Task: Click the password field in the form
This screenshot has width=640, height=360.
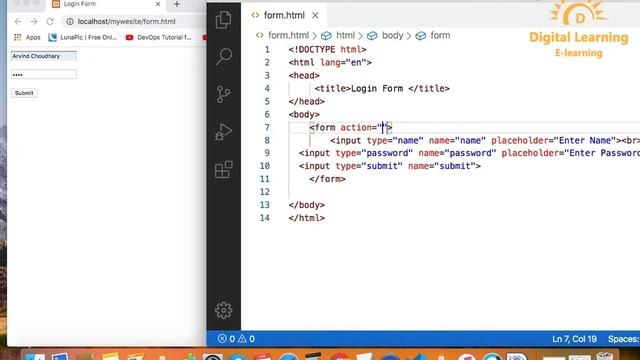Action: point(44,74)
